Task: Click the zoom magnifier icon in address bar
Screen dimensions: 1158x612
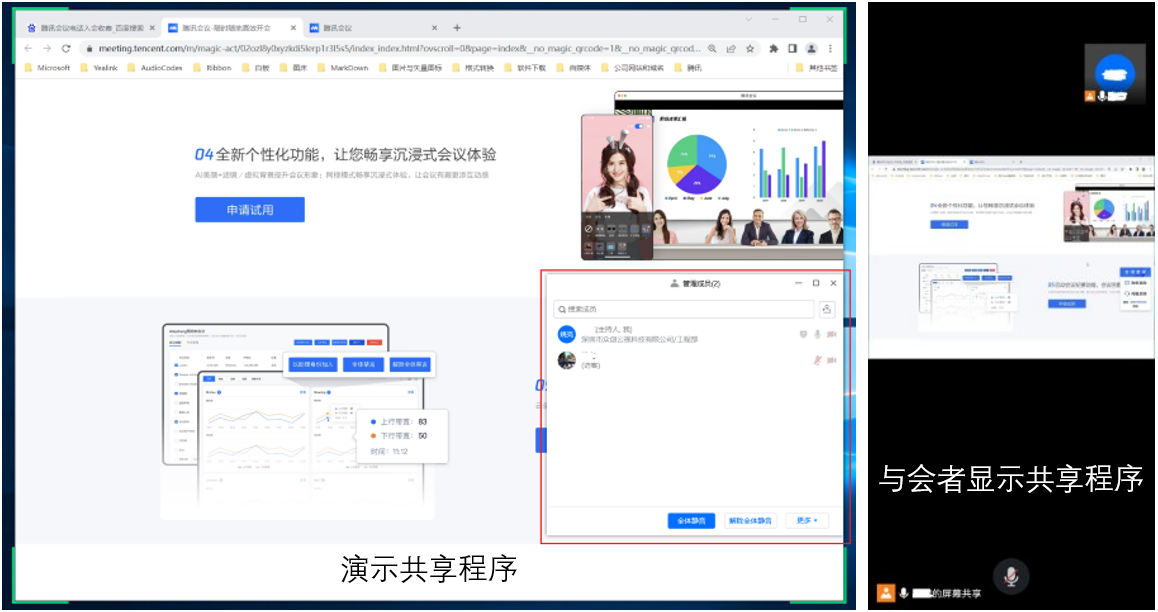Action: [712, 49]
